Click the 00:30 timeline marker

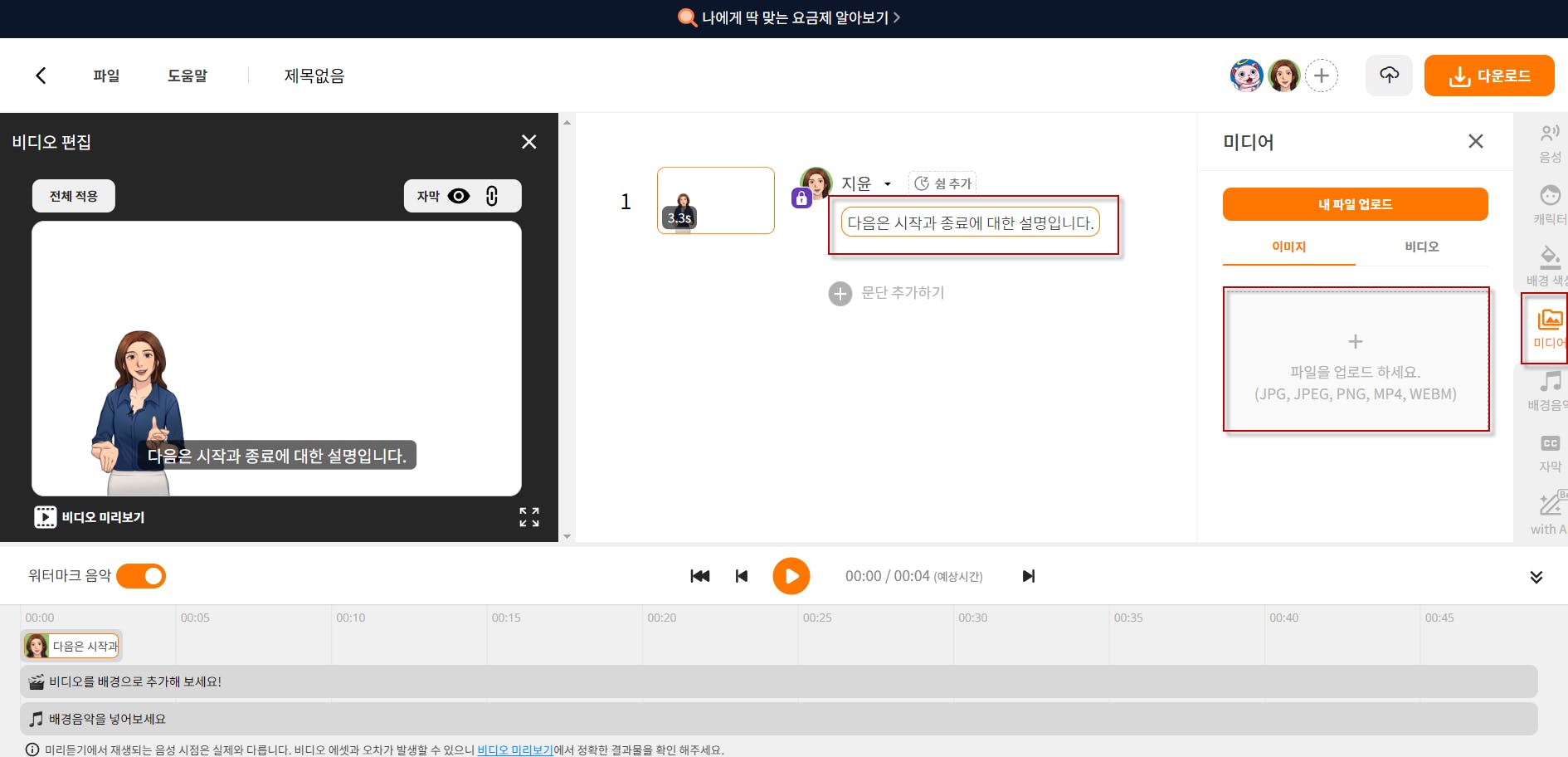point(973,618)
